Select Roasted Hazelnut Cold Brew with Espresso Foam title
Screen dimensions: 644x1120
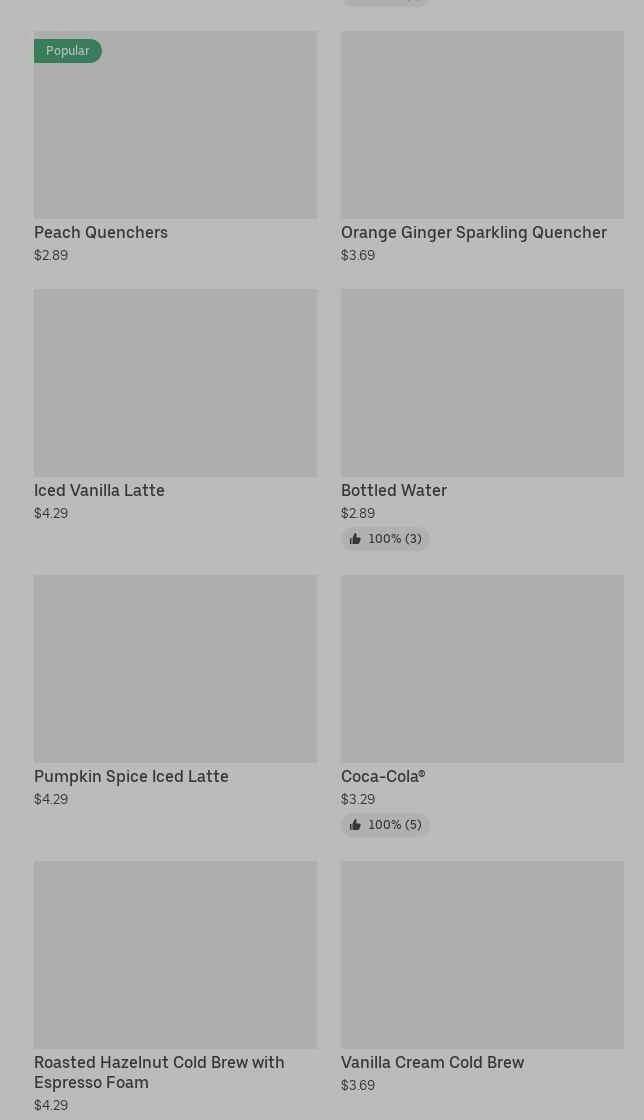coord(158,1072)
